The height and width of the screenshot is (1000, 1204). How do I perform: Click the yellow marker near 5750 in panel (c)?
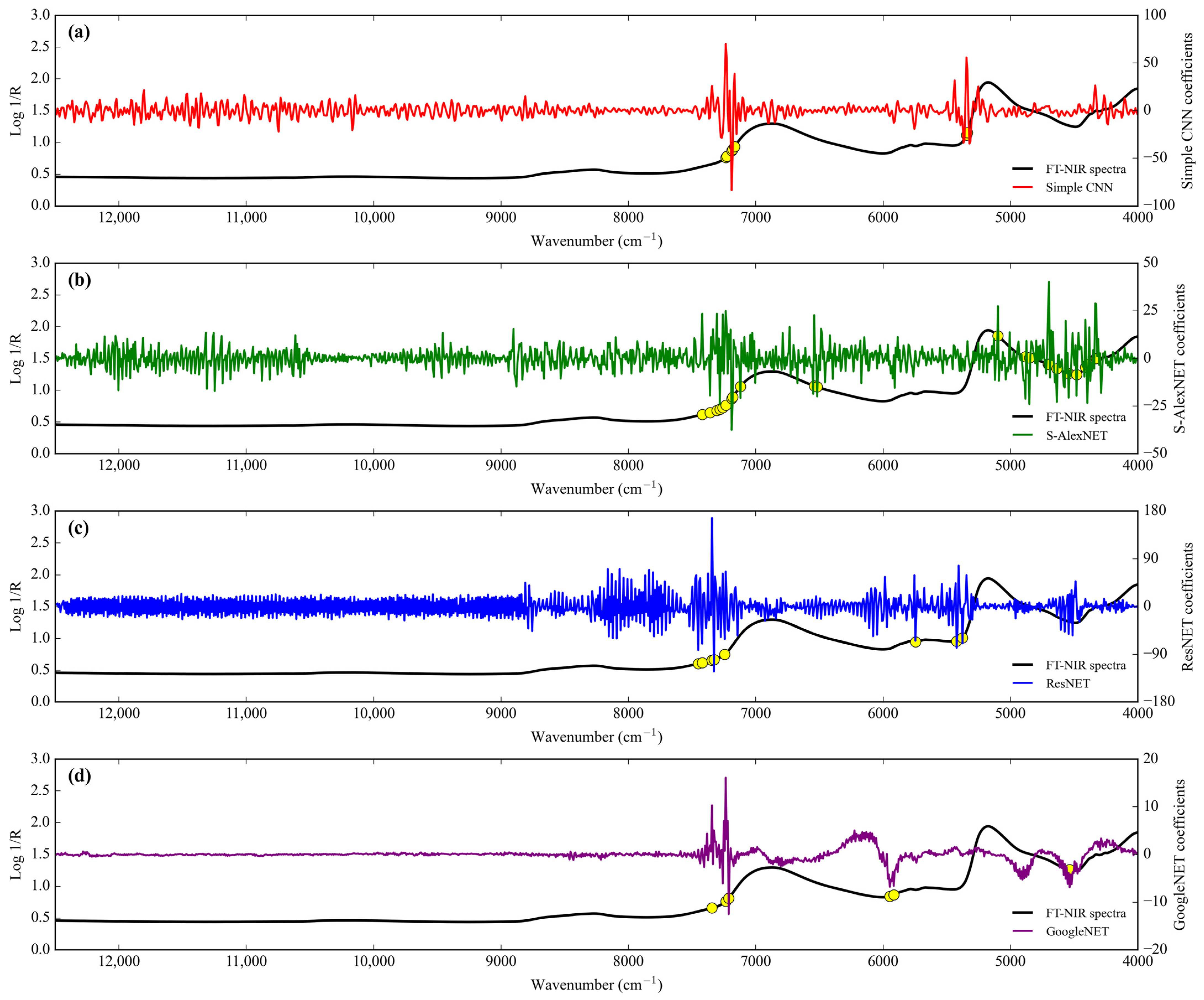(916, 642)
